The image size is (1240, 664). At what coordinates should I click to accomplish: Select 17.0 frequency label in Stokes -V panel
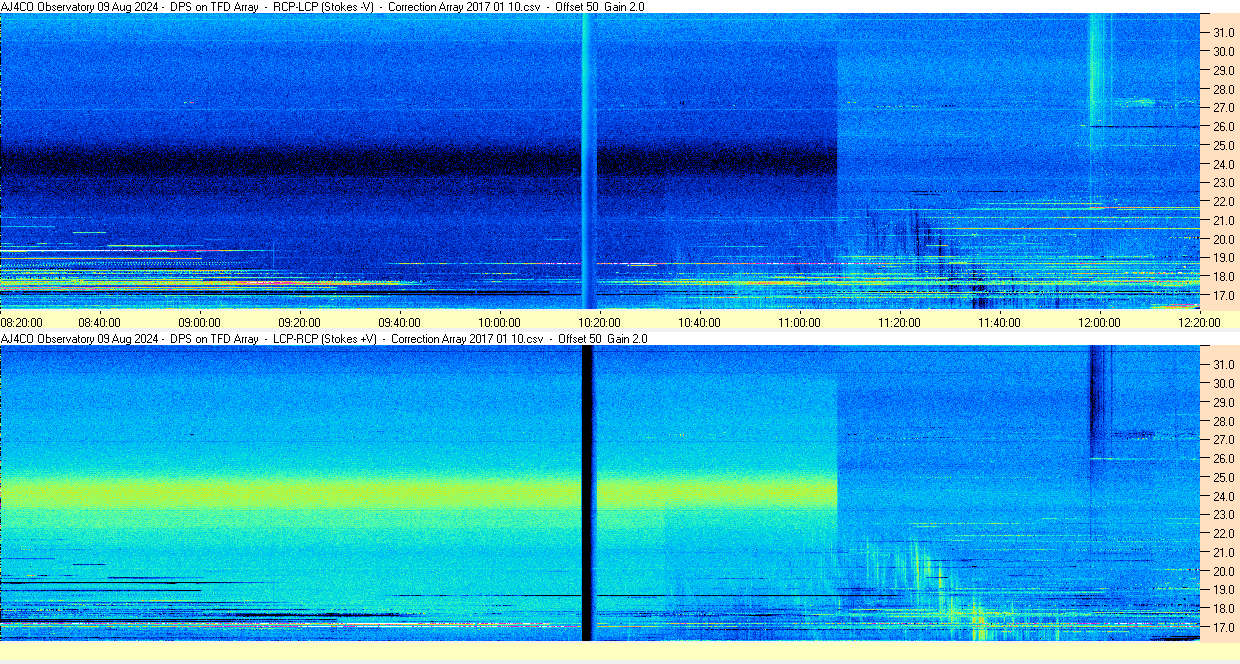pyautogui.click(x=1223, y=296)
